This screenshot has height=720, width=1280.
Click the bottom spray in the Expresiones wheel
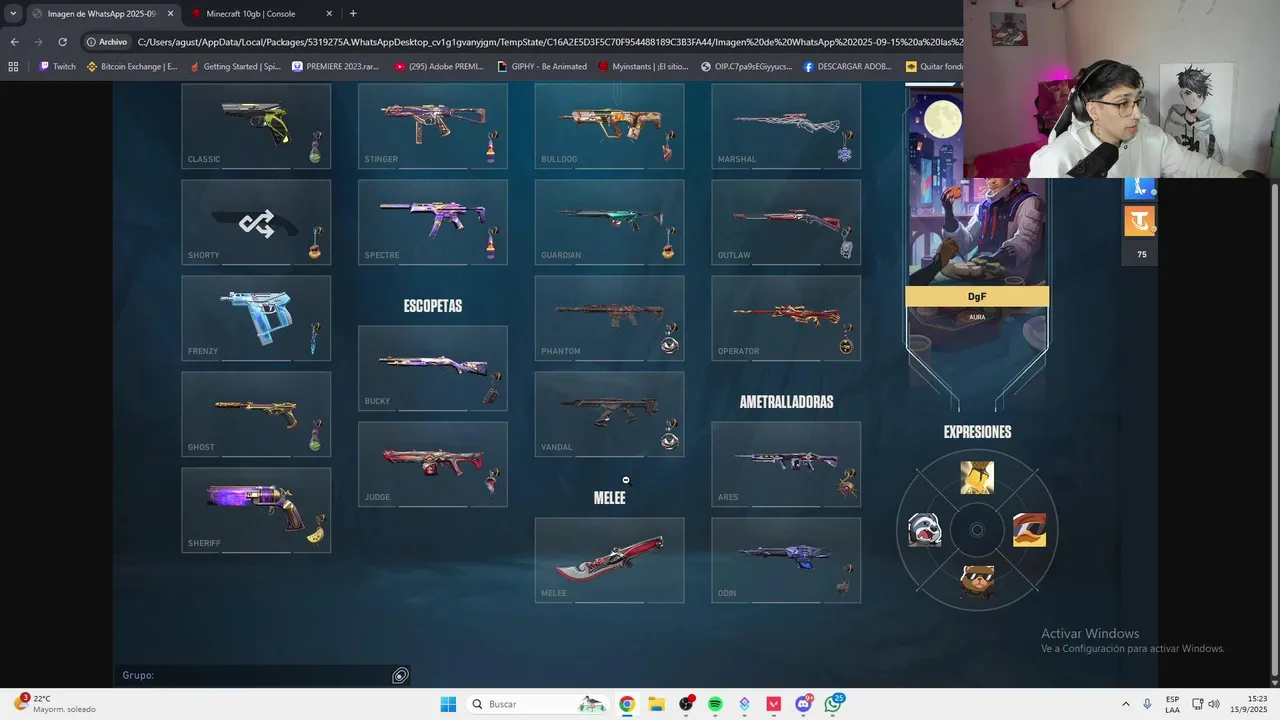977,581
